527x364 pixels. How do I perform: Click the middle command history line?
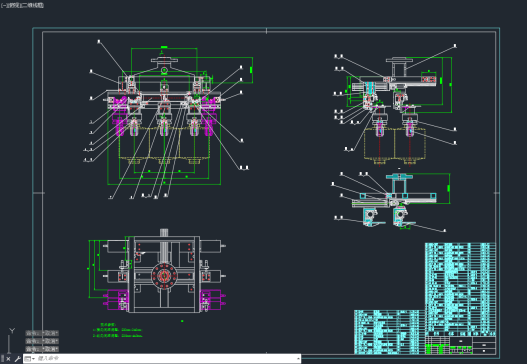click(x=42, y=341)
